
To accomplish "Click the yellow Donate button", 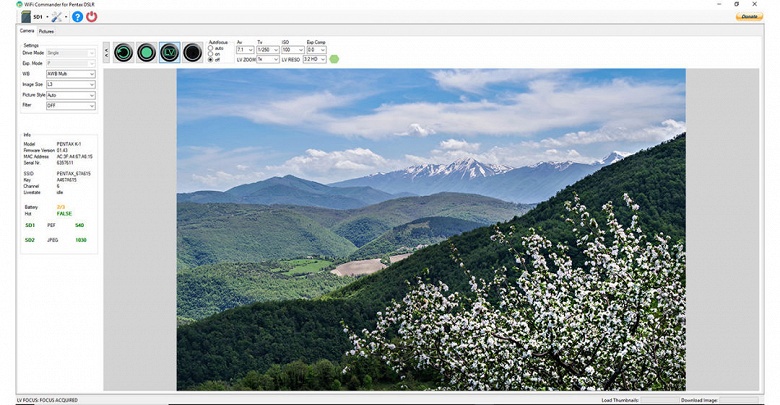I will 749,16.
